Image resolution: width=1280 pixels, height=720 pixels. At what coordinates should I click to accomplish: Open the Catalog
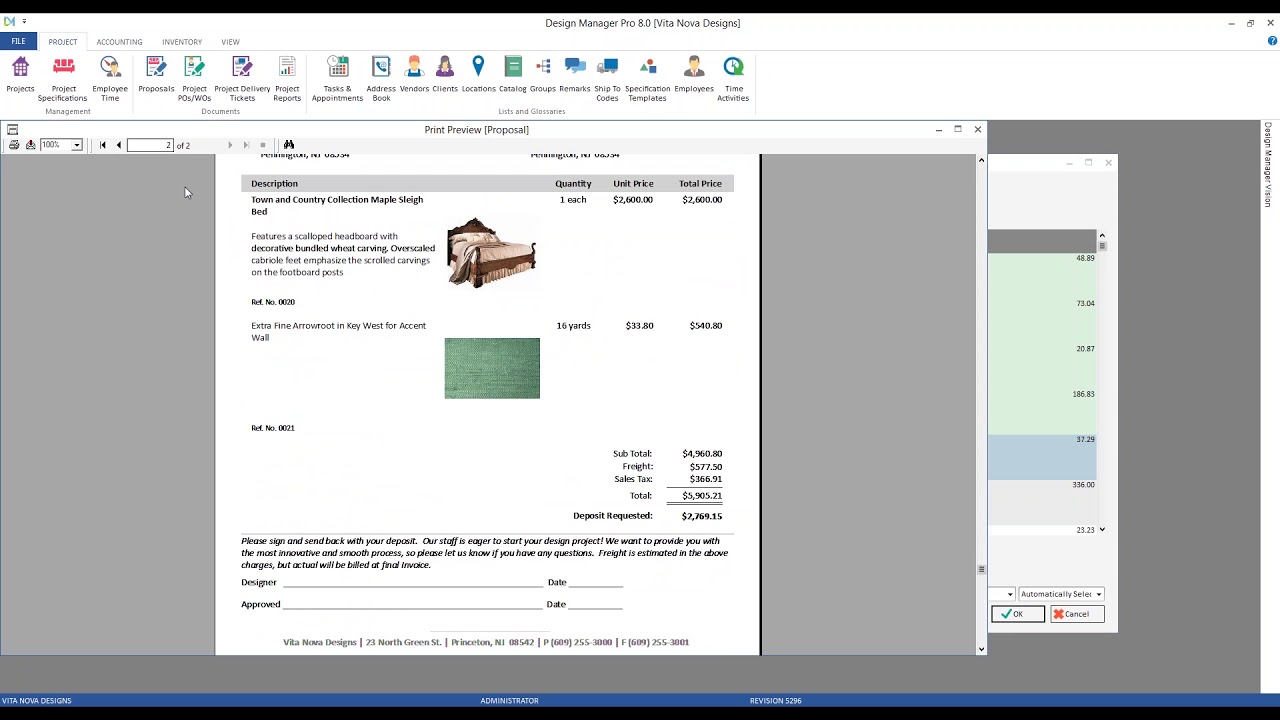point(513,76)
